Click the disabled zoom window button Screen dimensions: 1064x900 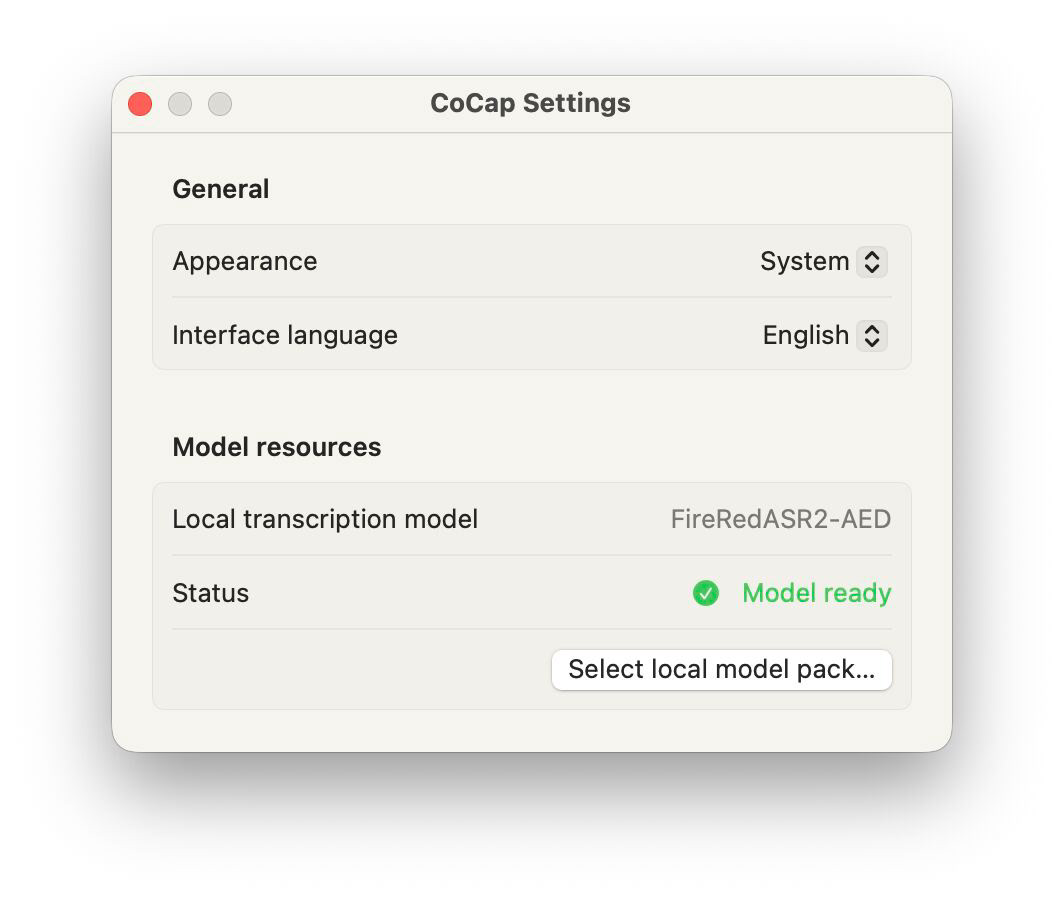coord(220,104)
